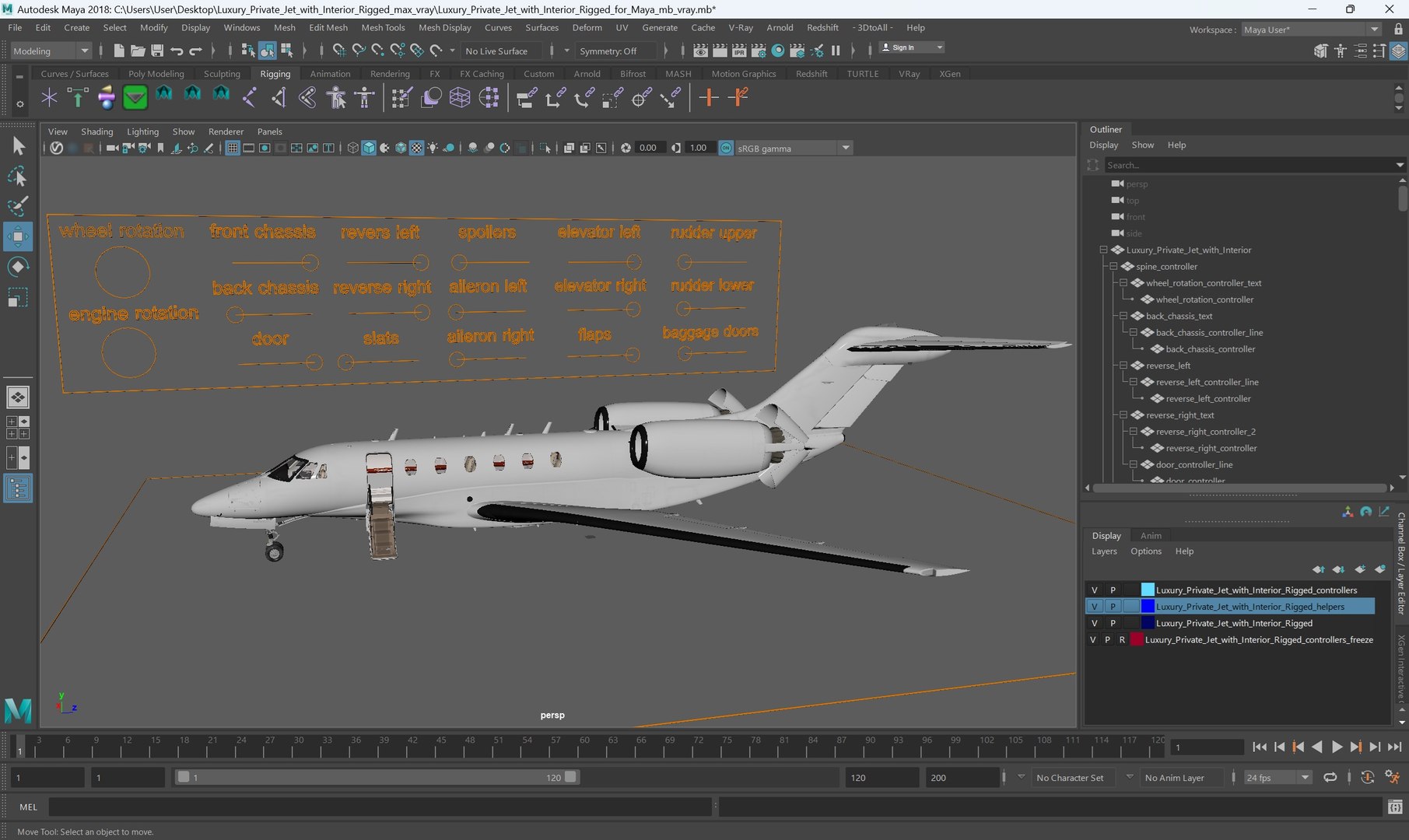Toggle visibility V of Rigged_helpers layer
Image resolution: width=1409 pixels, height=840 pixels.
point(1094,607)
